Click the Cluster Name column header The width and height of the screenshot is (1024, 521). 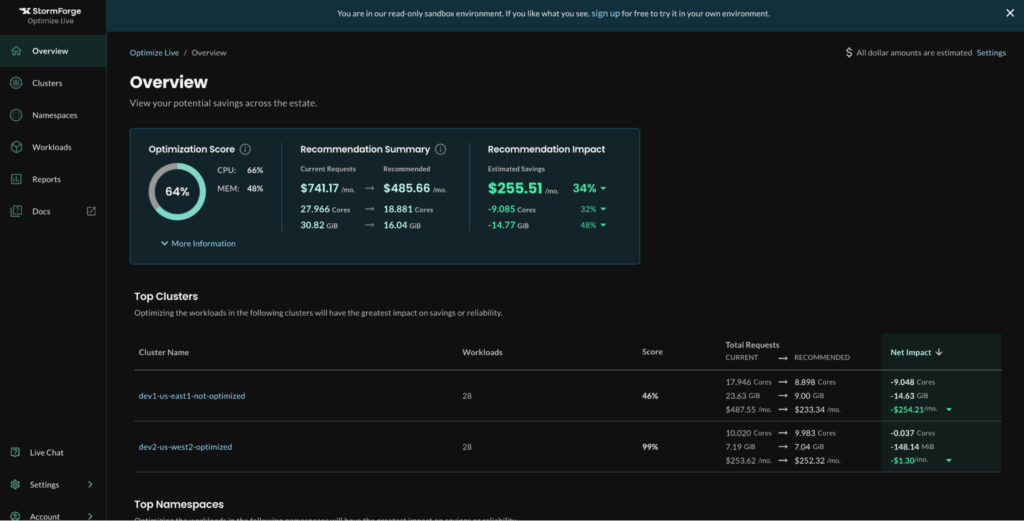click(x=164, y=352)
